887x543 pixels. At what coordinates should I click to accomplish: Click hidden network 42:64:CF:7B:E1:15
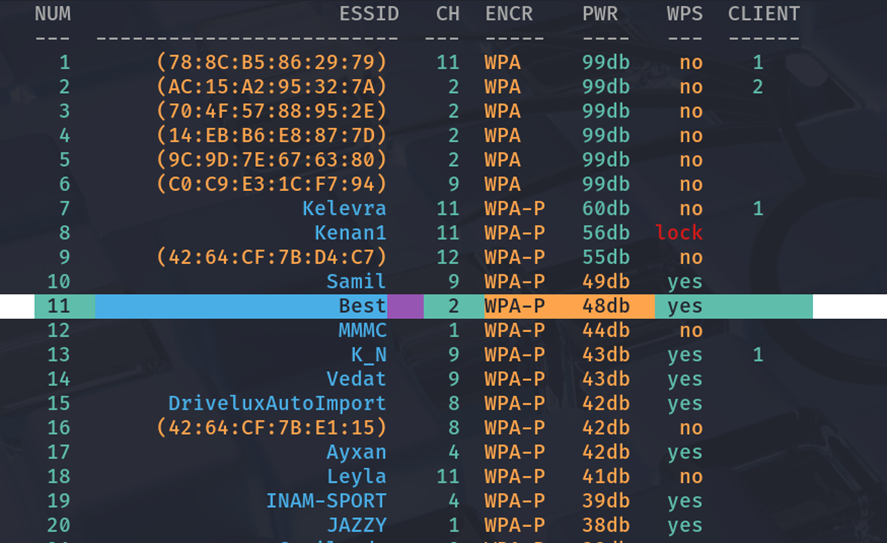point(271,428)
